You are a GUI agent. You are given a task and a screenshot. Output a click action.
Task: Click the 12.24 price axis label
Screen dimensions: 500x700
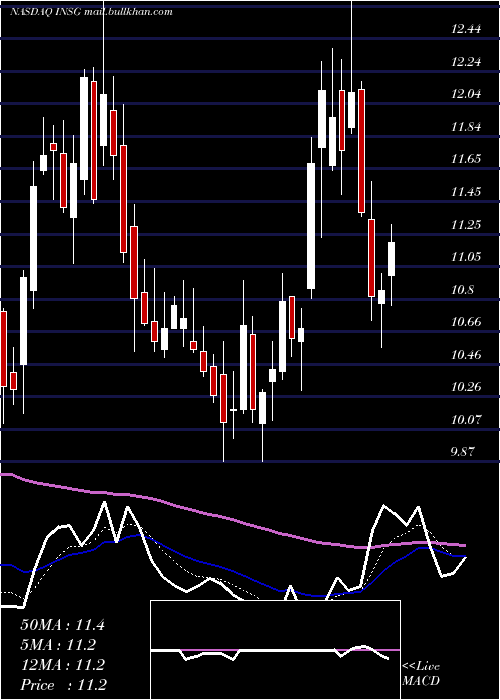tap(466, 62)
